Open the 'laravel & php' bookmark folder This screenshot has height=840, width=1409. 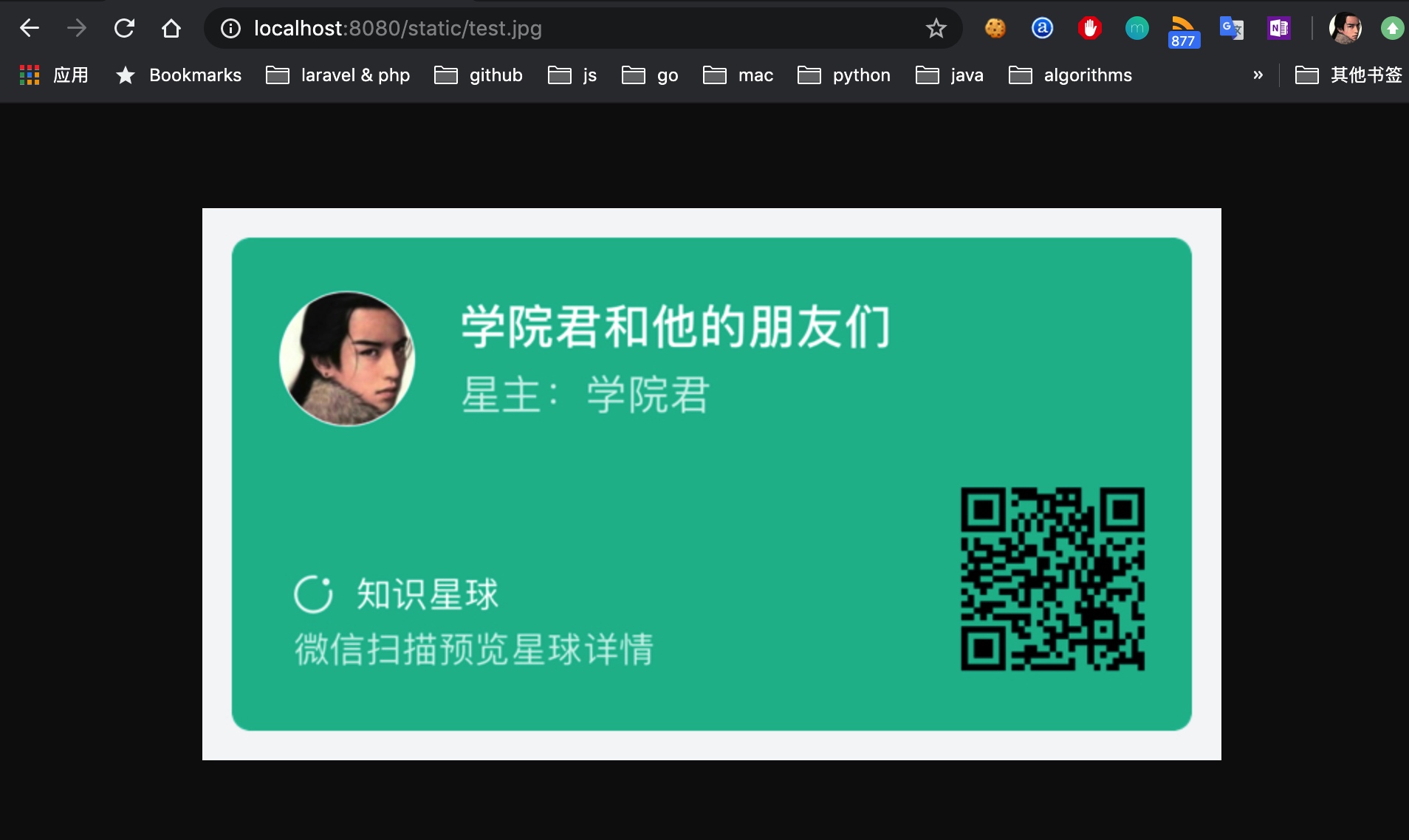[337, 75]
